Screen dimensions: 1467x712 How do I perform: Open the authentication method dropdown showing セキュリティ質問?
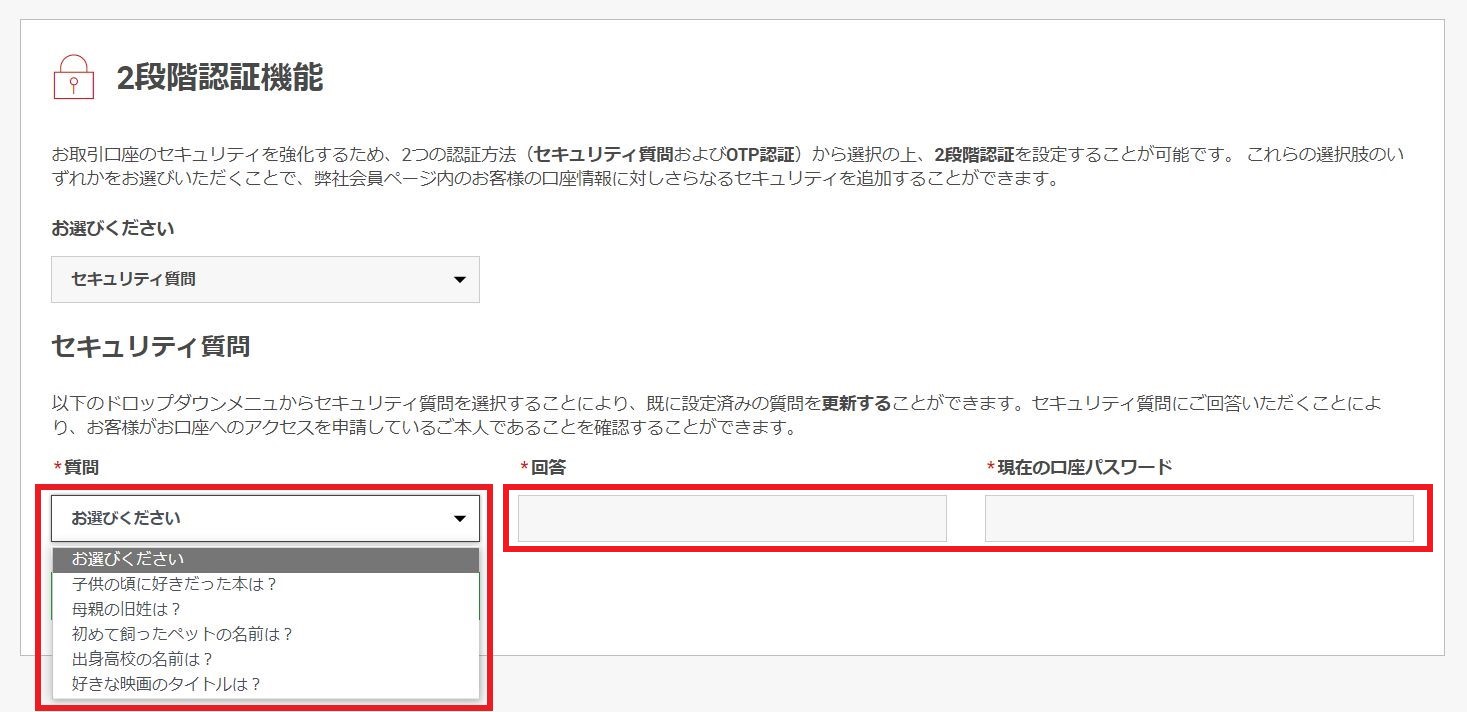264,279
